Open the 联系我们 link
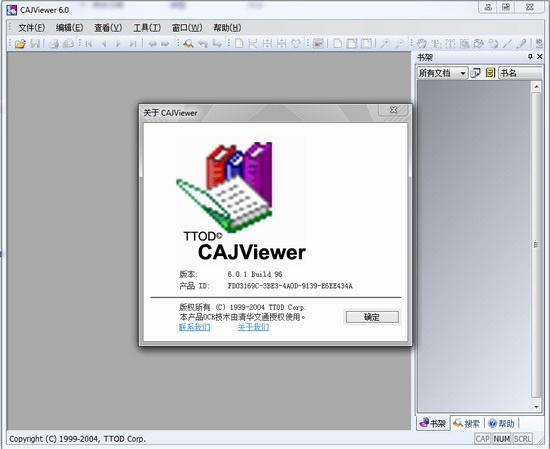 click(195, 327)
